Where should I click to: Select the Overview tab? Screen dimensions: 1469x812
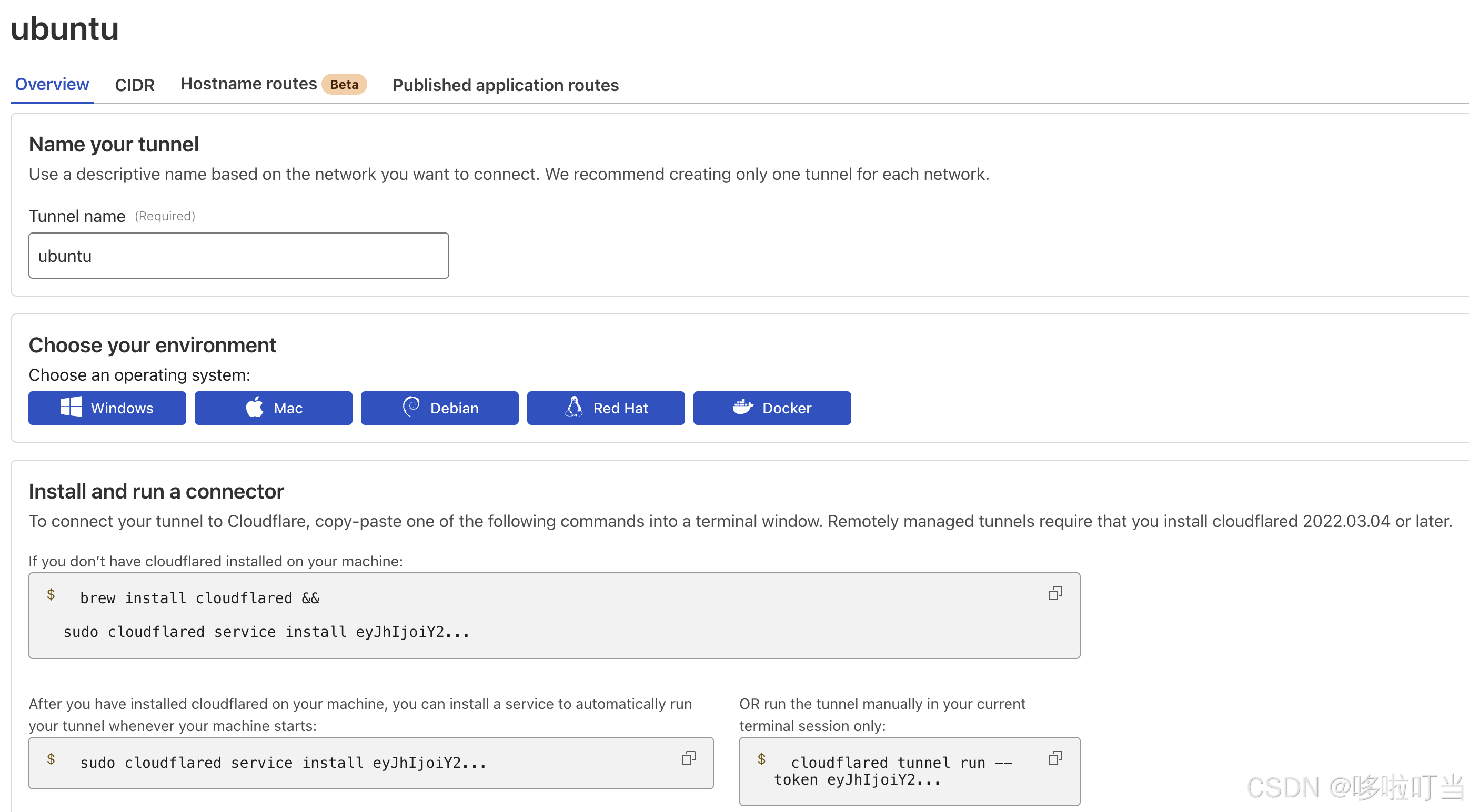click(52, 84)
